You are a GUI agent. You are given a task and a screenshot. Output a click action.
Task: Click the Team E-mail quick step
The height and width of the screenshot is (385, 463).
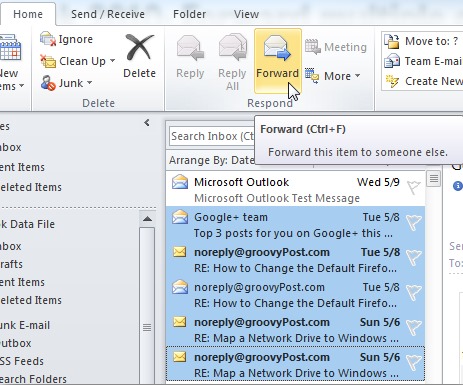click(423, 61)
